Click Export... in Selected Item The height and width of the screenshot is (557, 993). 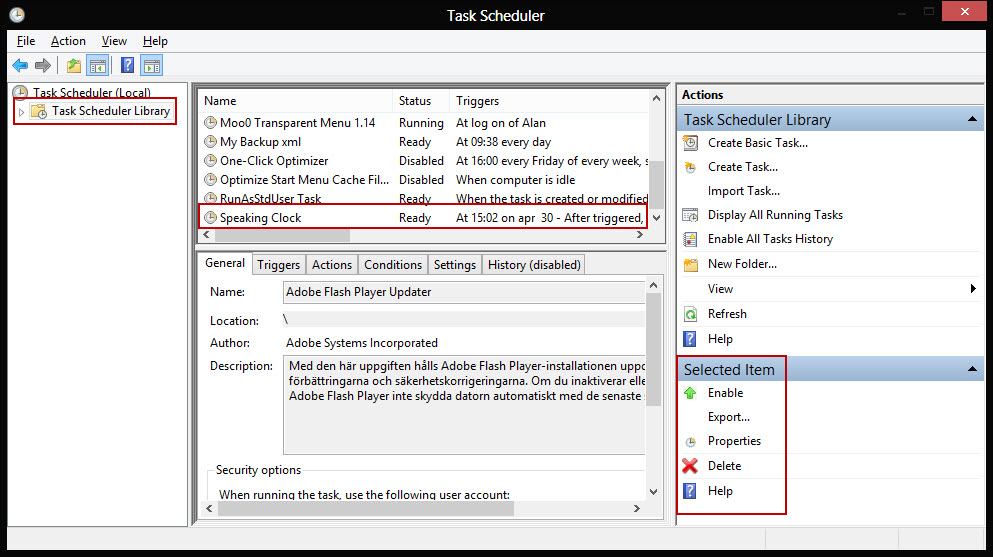[x=728, y=417]
